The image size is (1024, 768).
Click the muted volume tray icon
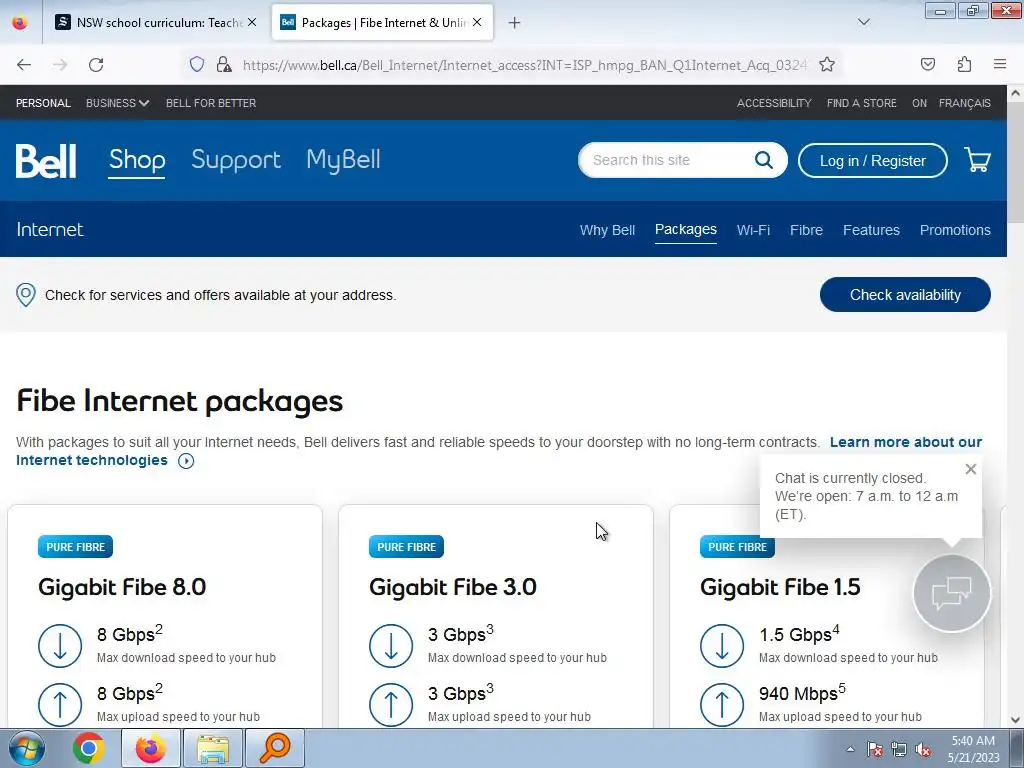point(923,750)
